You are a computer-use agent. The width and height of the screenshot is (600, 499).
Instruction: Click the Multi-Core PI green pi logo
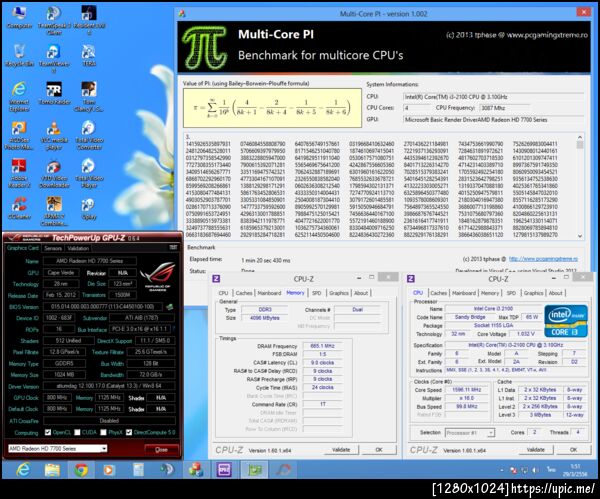pyautogui.click(x=205, y=47)
